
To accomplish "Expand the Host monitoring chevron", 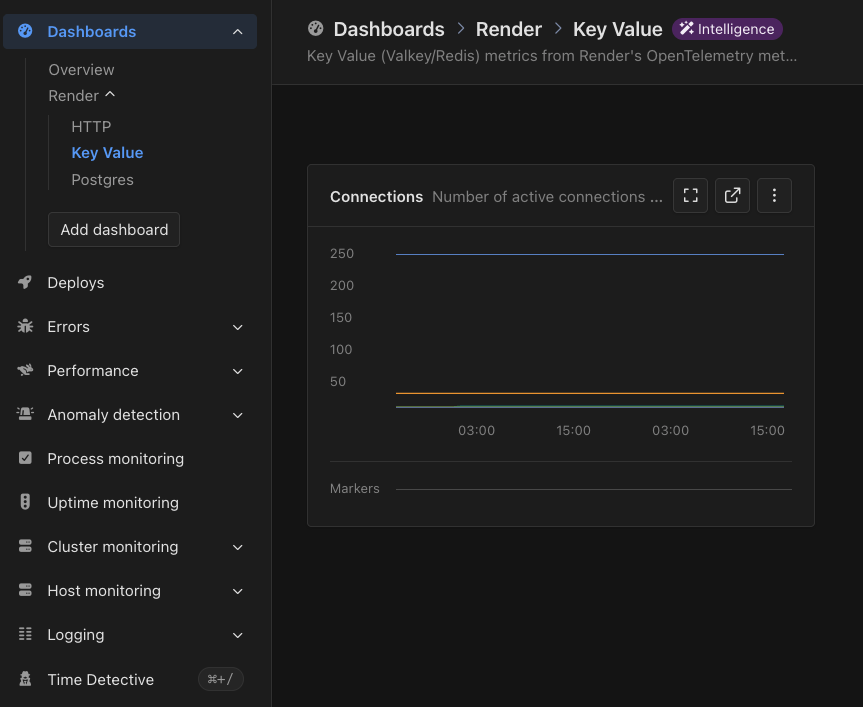I will click(x=237, y=591).
